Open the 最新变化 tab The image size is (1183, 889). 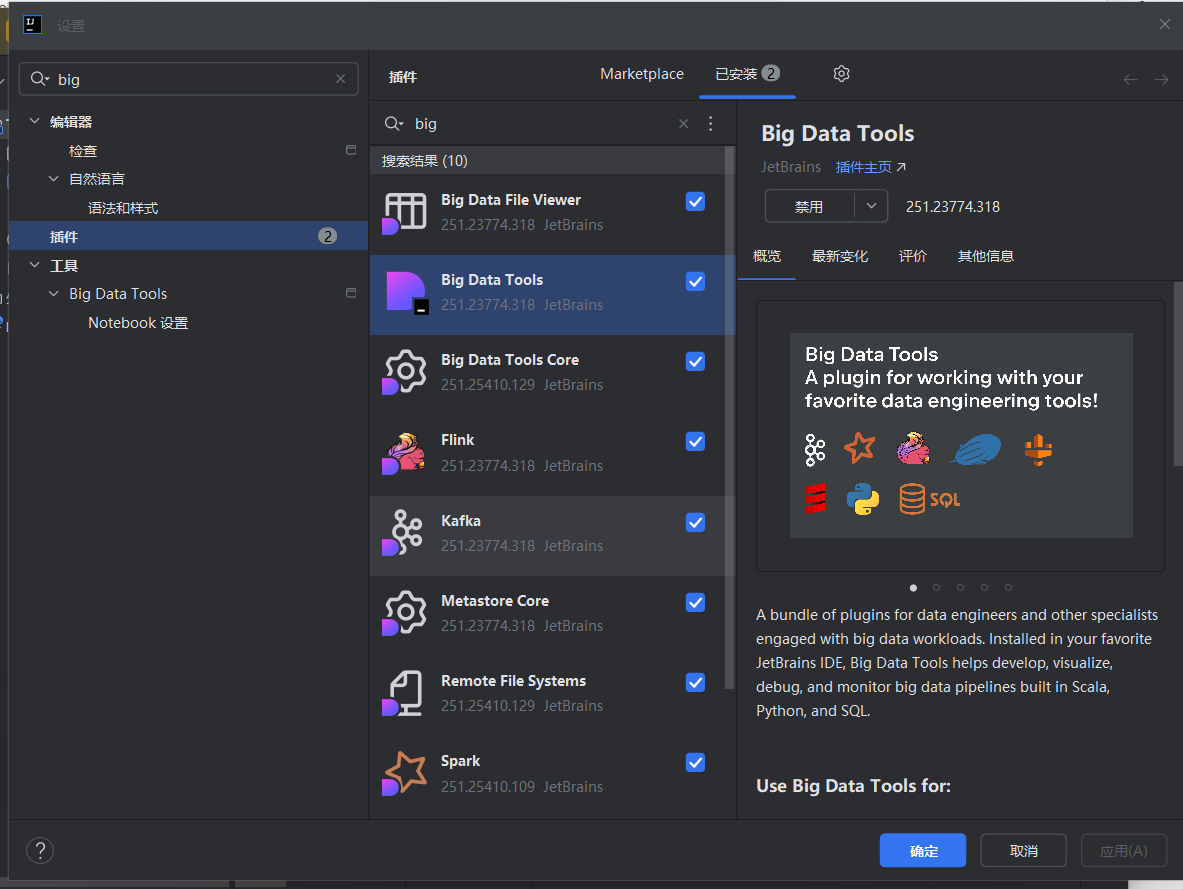tap(840, 257)
